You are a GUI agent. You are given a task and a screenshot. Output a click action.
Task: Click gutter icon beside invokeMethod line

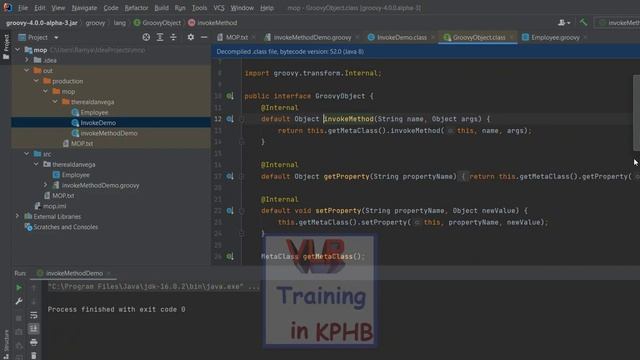tap(230, 119)
